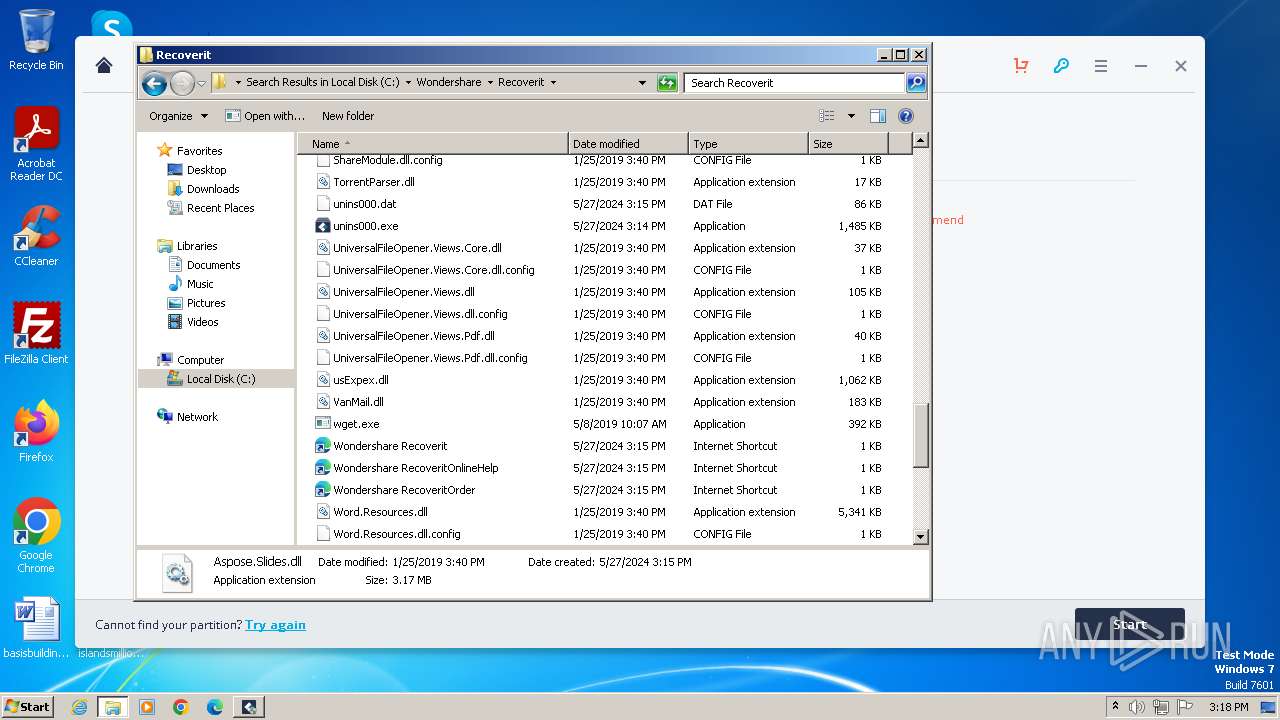Viewport: 1280px width, 720px height.
Task: Open Recycle Bin desktop icon
Action: pos(36,40)
